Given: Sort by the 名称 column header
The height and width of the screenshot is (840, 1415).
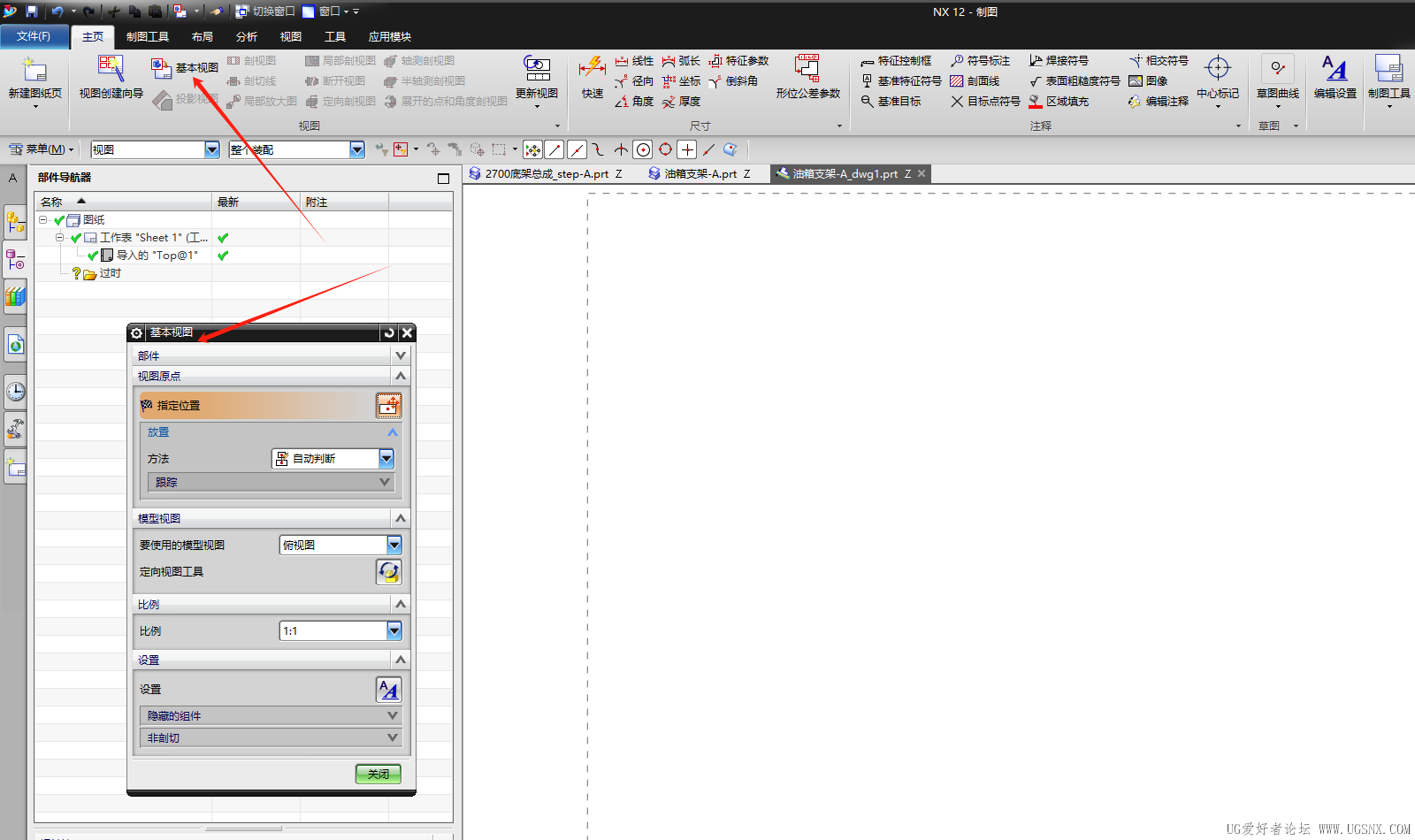Looking at the screenshot, I should (x=123, y=202).
